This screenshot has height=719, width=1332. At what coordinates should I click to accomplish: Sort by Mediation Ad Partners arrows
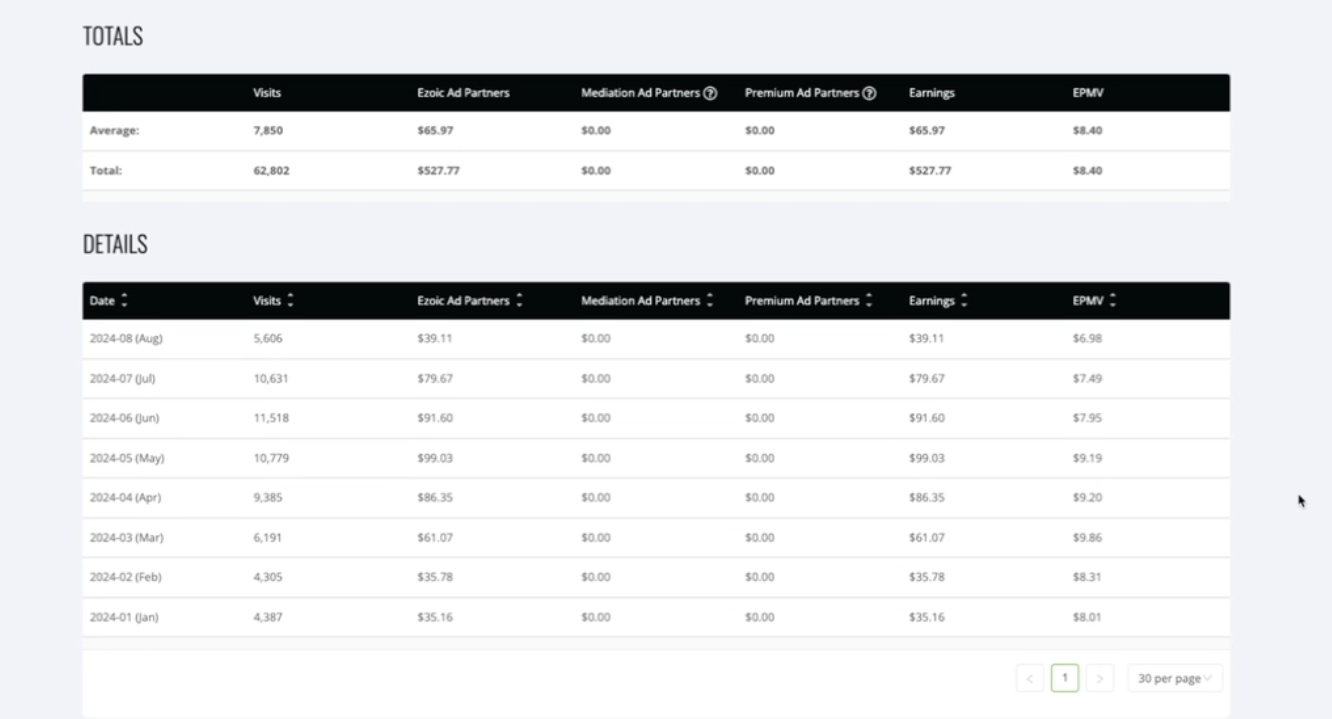point(709,300)
